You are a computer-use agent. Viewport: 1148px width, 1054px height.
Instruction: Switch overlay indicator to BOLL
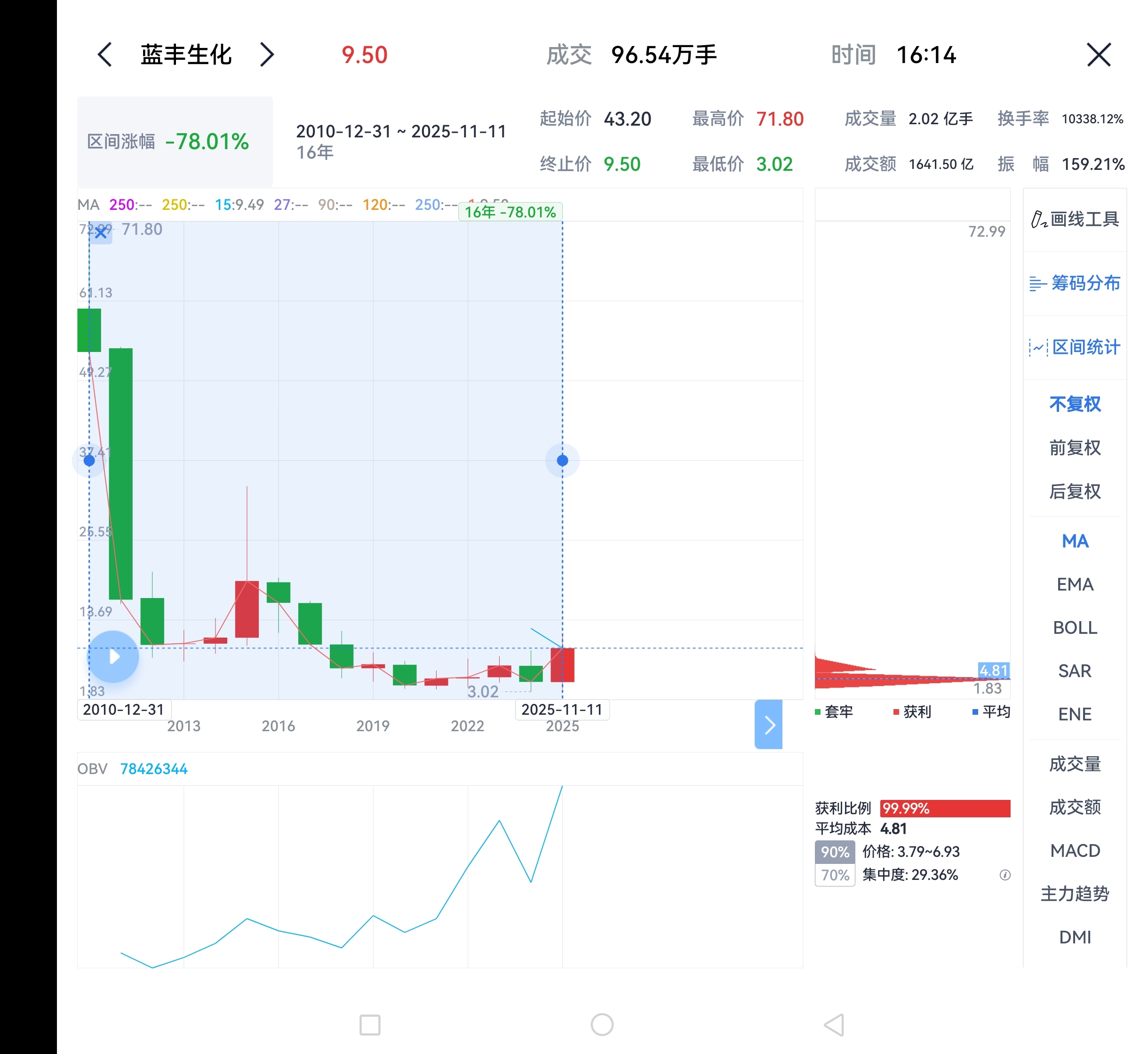point(1075,627)
